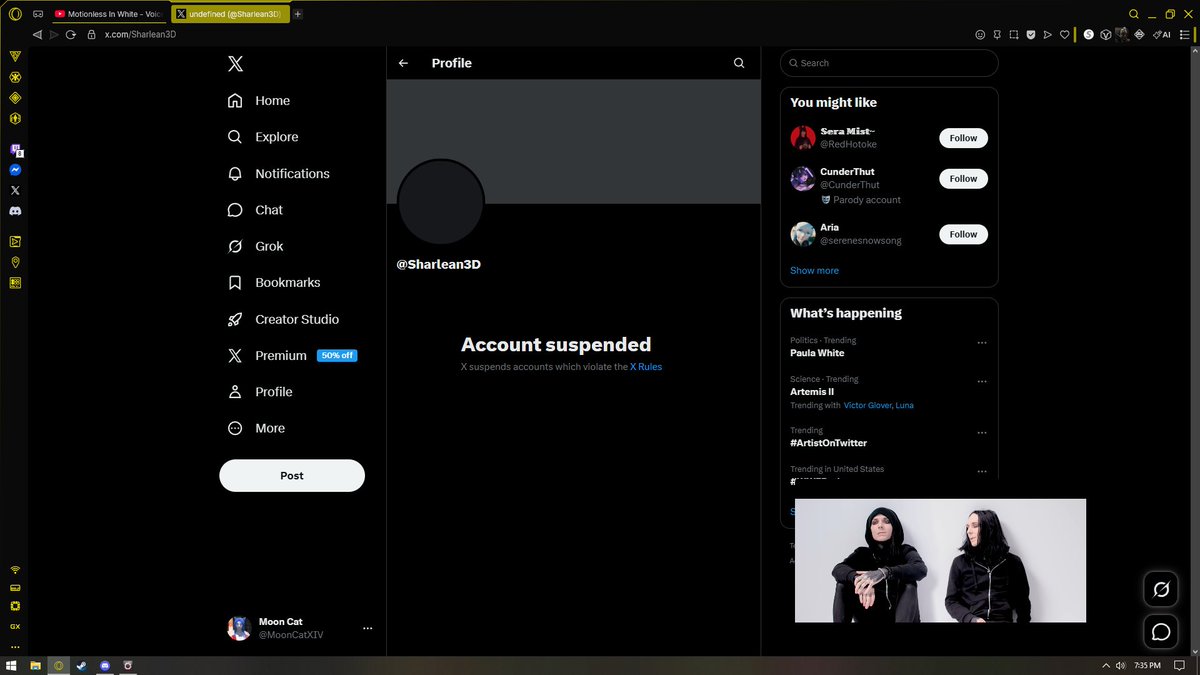Click the taskbar clock showing 7:35 PM

click(x=1147, y=665)
